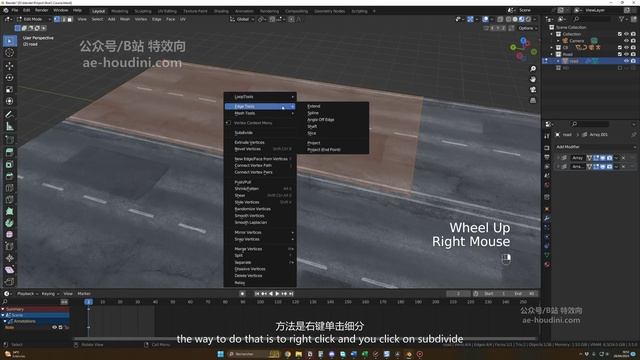Select the Smooth tool
The image size is (640, 360).
10,235
